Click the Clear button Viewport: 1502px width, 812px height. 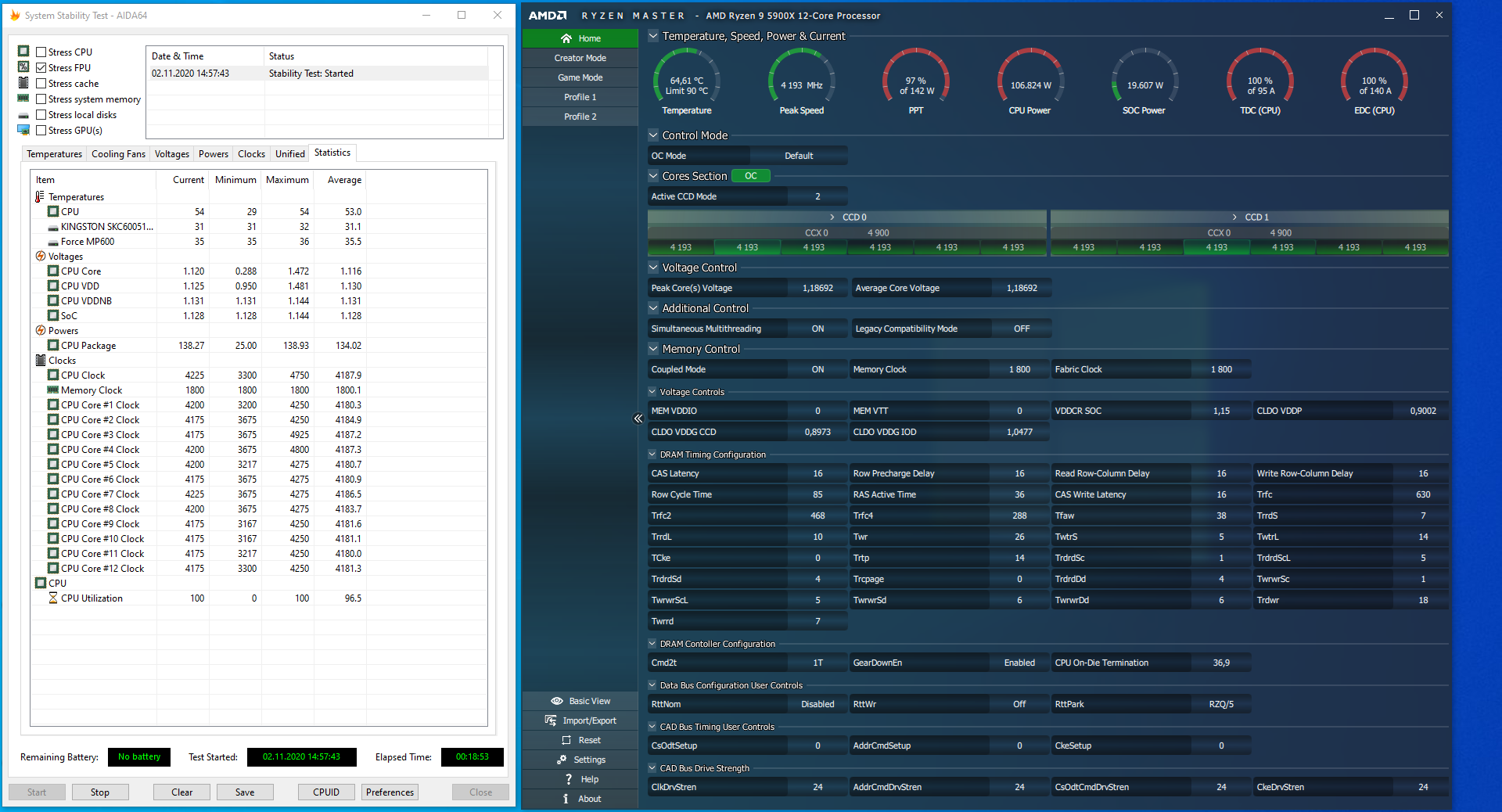tap(182, 792)
